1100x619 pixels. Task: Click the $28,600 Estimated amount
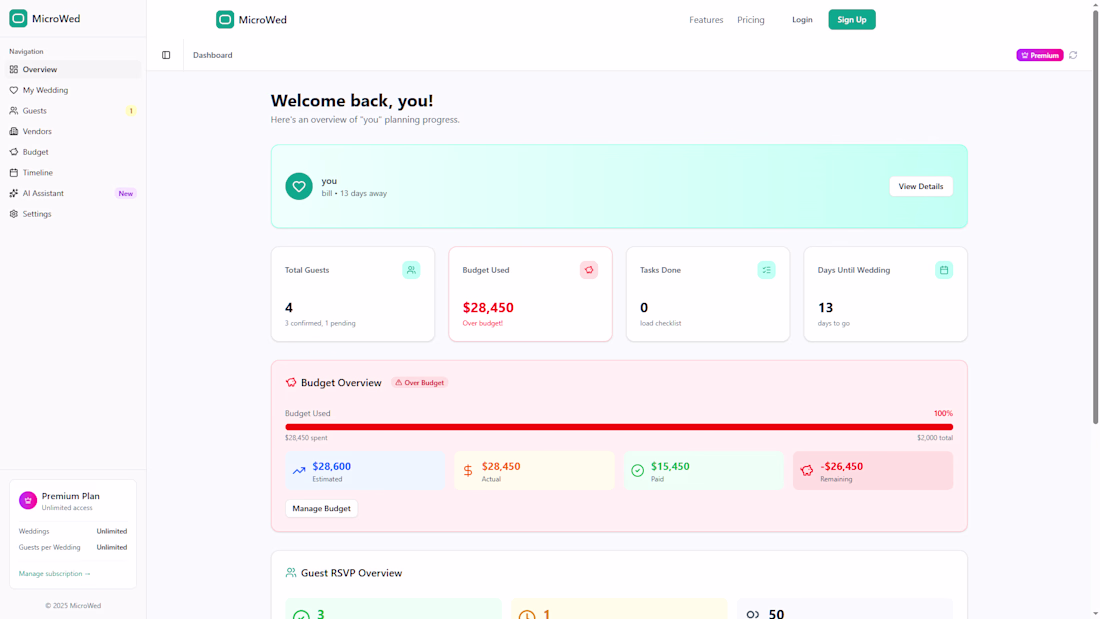331,466
